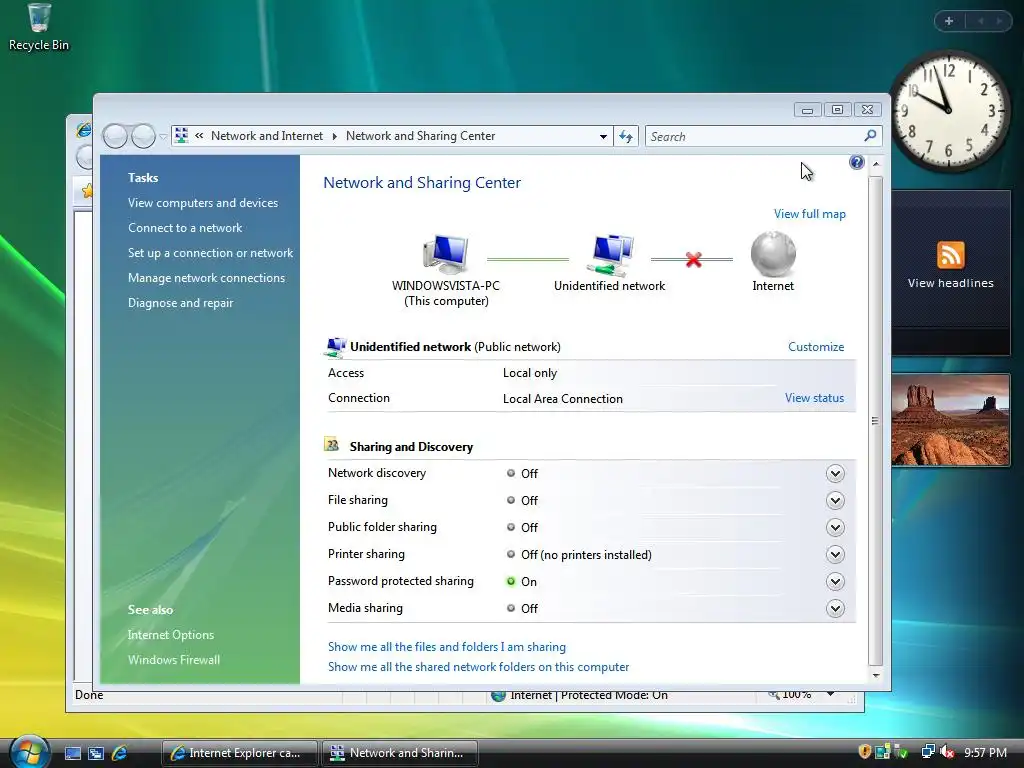Click the 9:57 PM taskbar clock
The image size is (1024, 768).
click(x=985, y=752)
